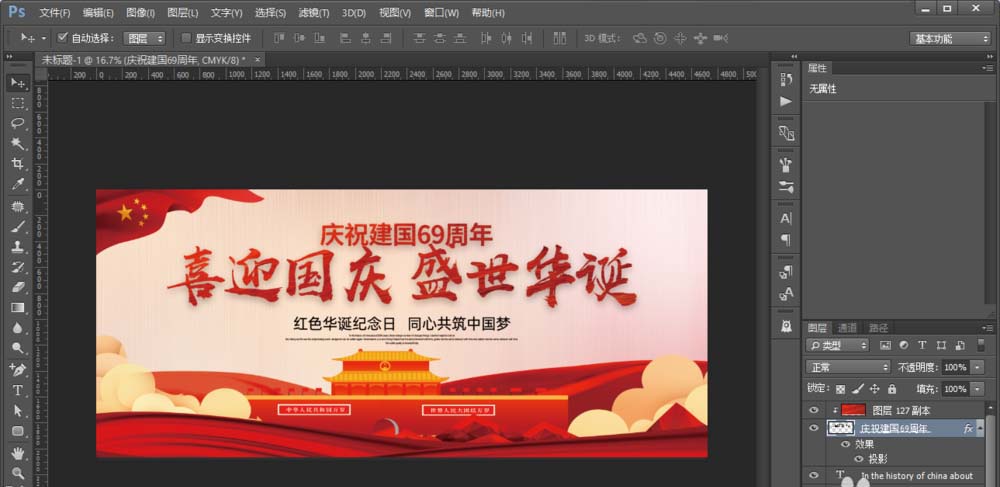This screenshot has width=1000, height=487.
Task: Open the Layers panel flyout menu
Action: [988, 328]
